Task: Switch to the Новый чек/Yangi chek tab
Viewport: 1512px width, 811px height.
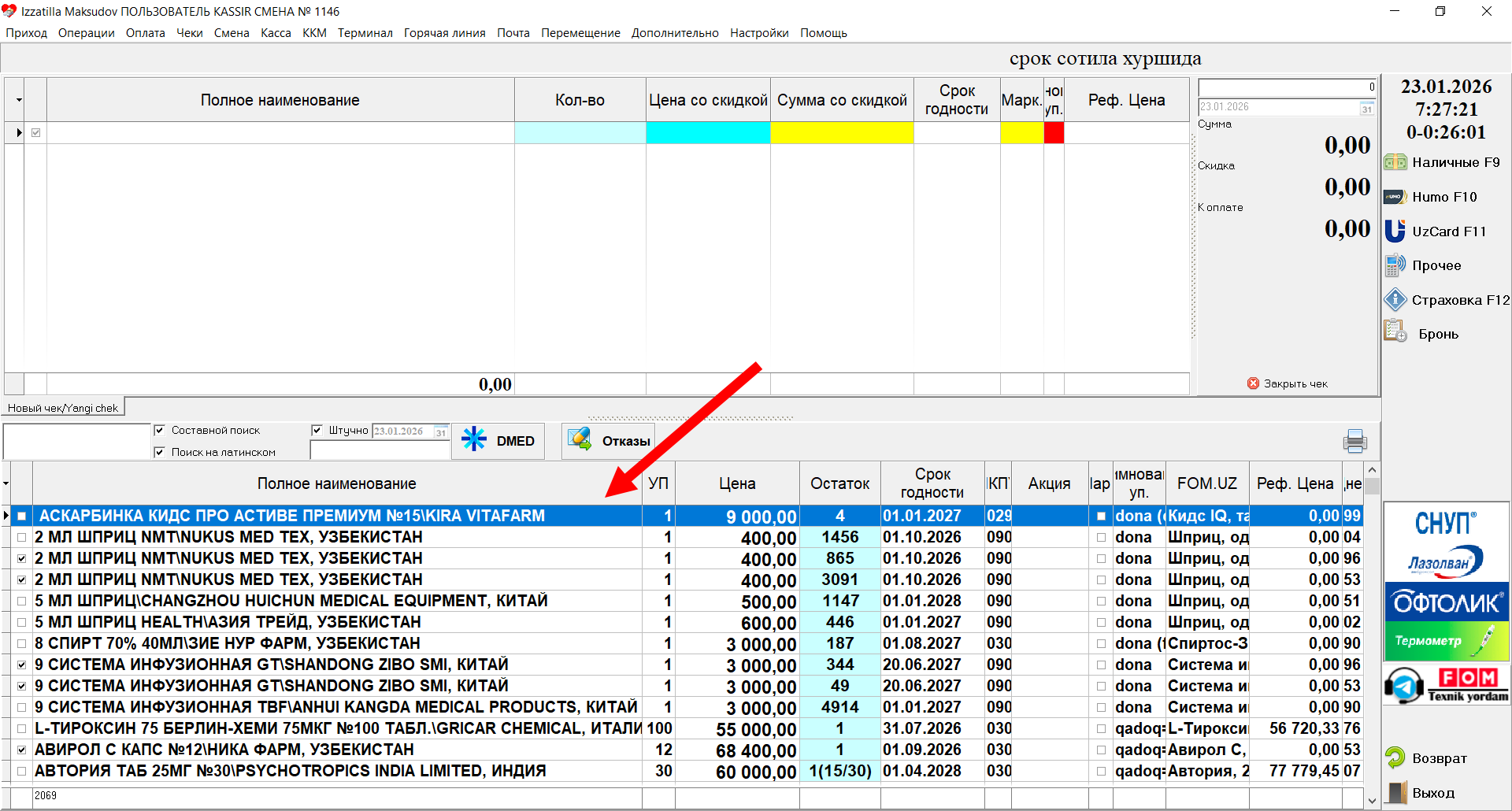Action: [x=63, y=408]
